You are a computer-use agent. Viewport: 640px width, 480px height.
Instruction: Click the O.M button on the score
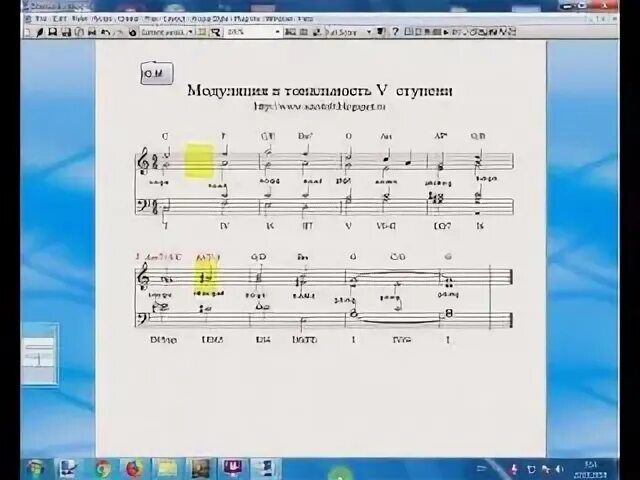(x=157, y=73)
